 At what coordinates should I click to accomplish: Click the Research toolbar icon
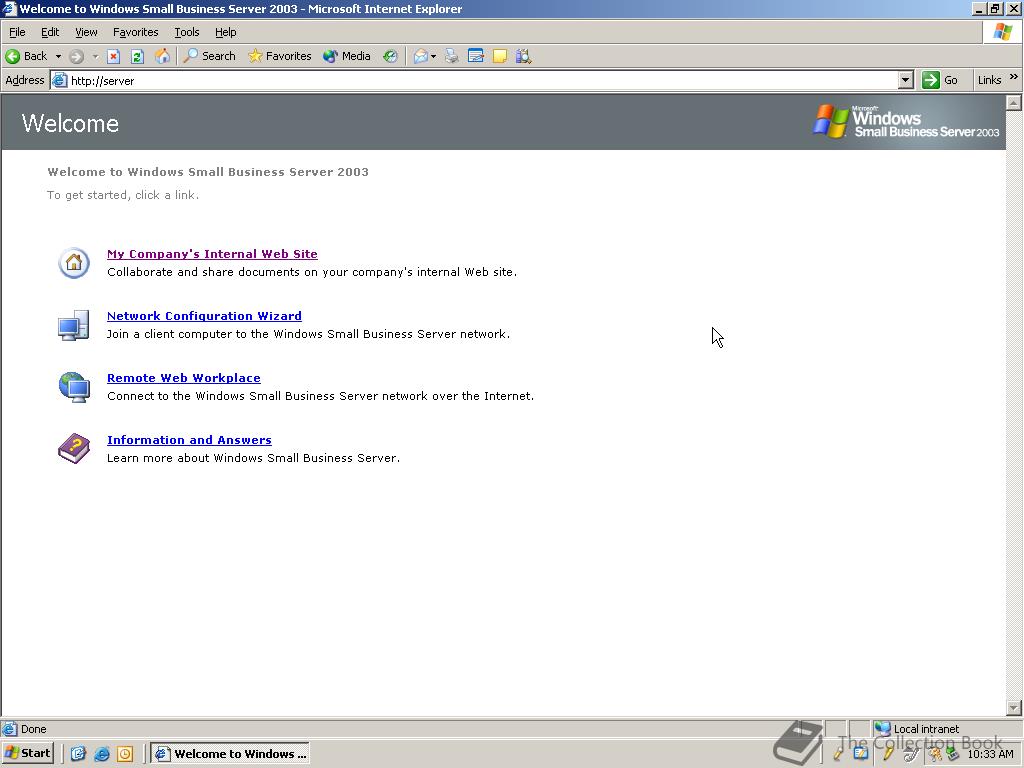coord(523,56)
